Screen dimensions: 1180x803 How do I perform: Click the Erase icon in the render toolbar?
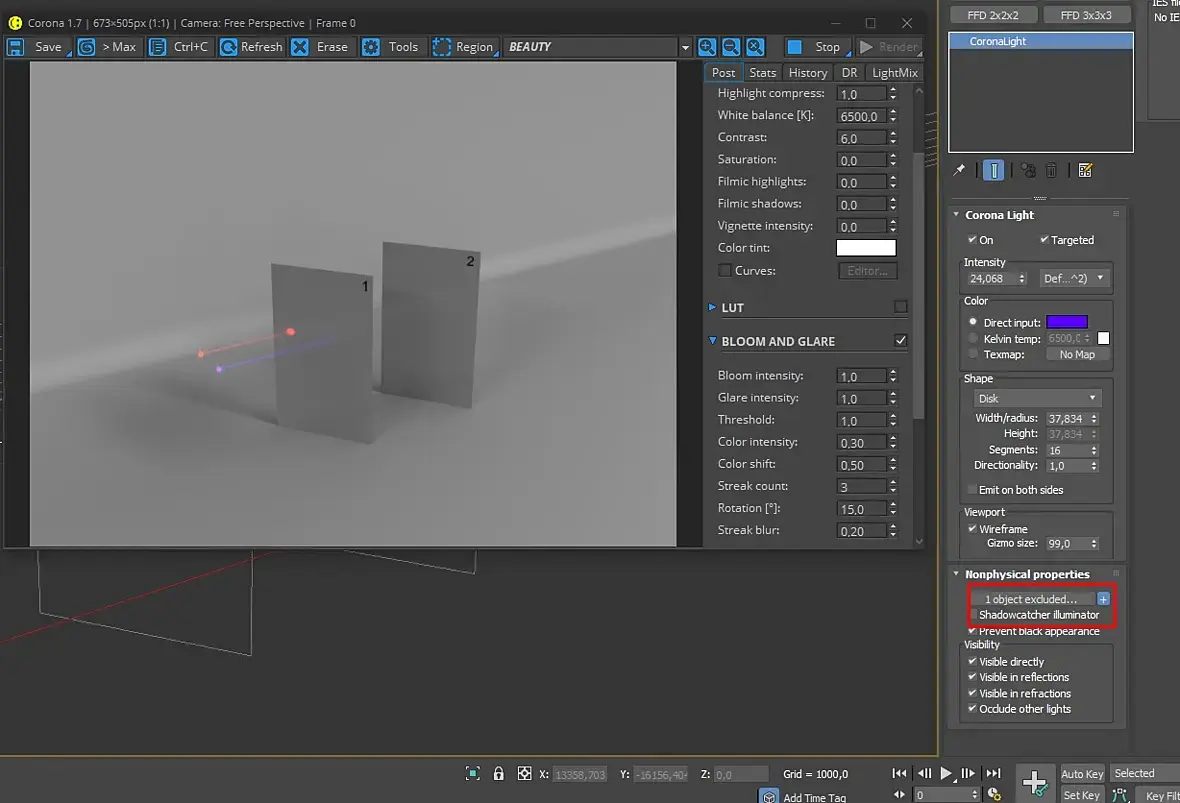click(300, 47)
